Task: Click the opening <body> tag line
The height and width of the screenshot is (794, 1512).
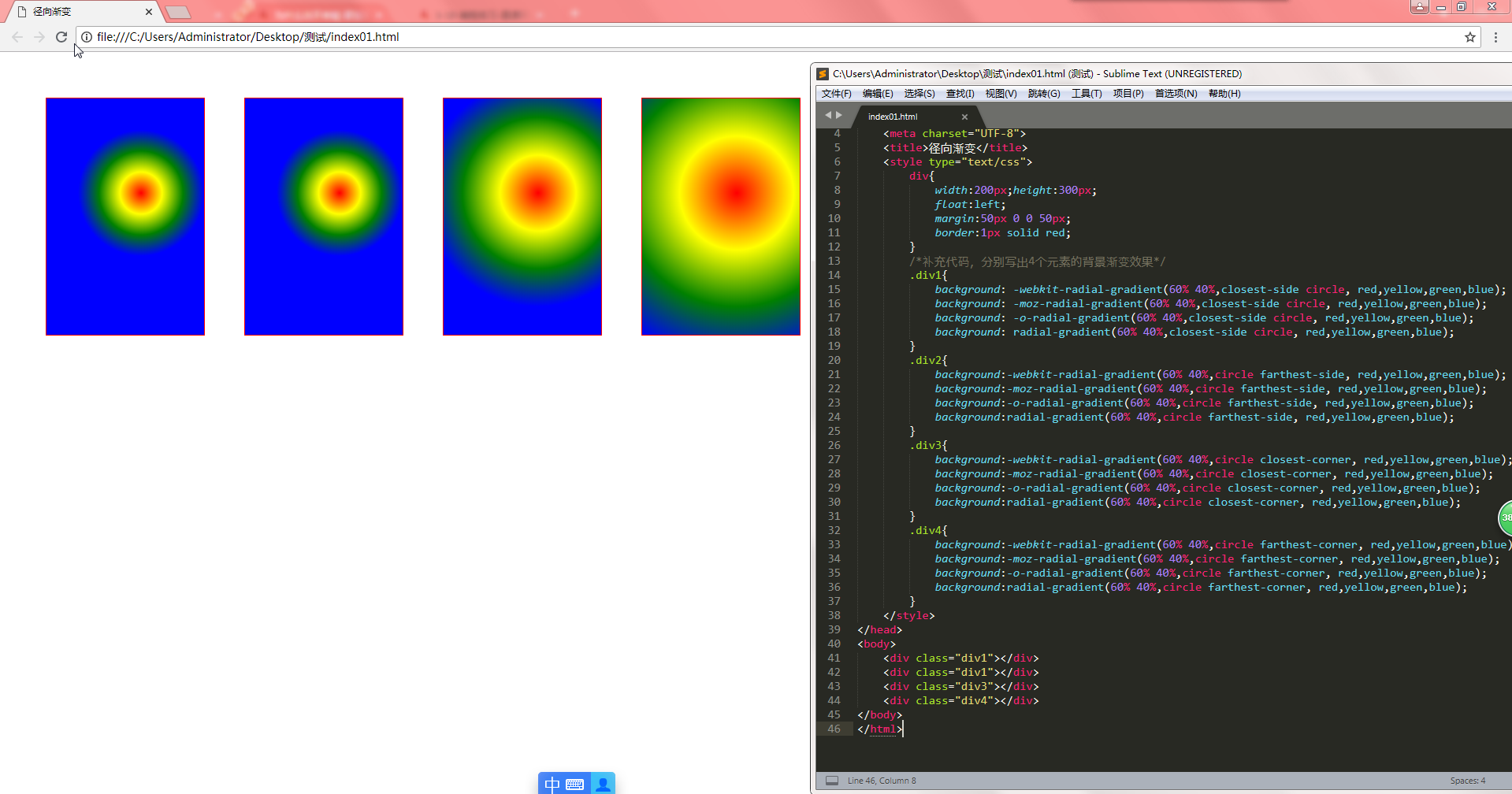Action: pyautogui.click(x=876, y=644)
